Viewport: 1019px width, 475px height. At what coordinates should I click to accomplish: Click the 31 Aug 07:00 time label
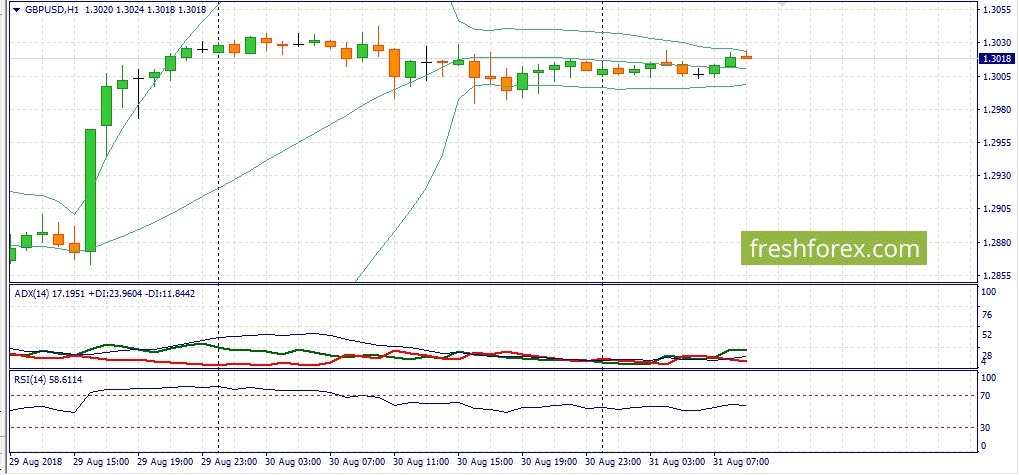pos(741,462)
